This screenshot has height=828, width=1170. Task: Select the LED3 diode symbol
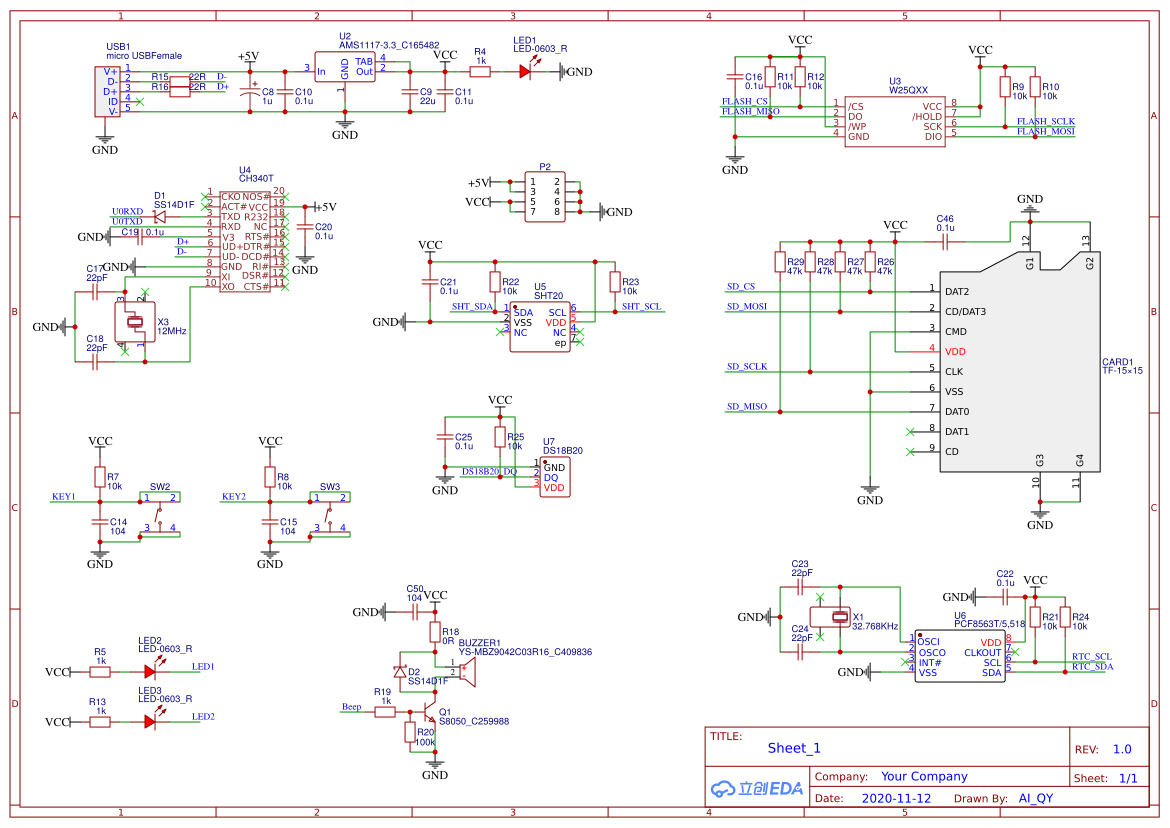151,721
